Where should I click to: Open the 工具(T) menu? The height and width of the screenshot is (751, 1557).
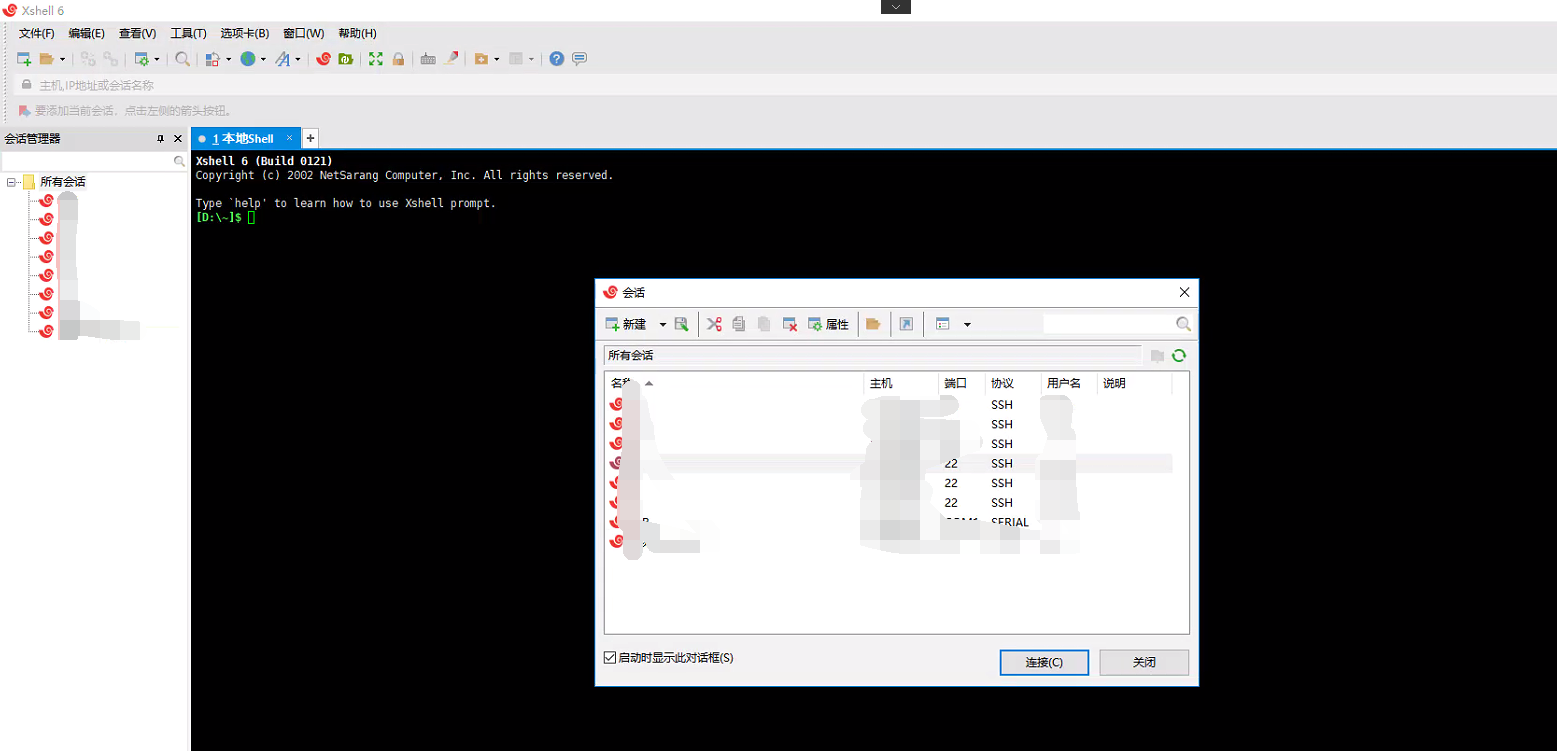tap(189, 33)
